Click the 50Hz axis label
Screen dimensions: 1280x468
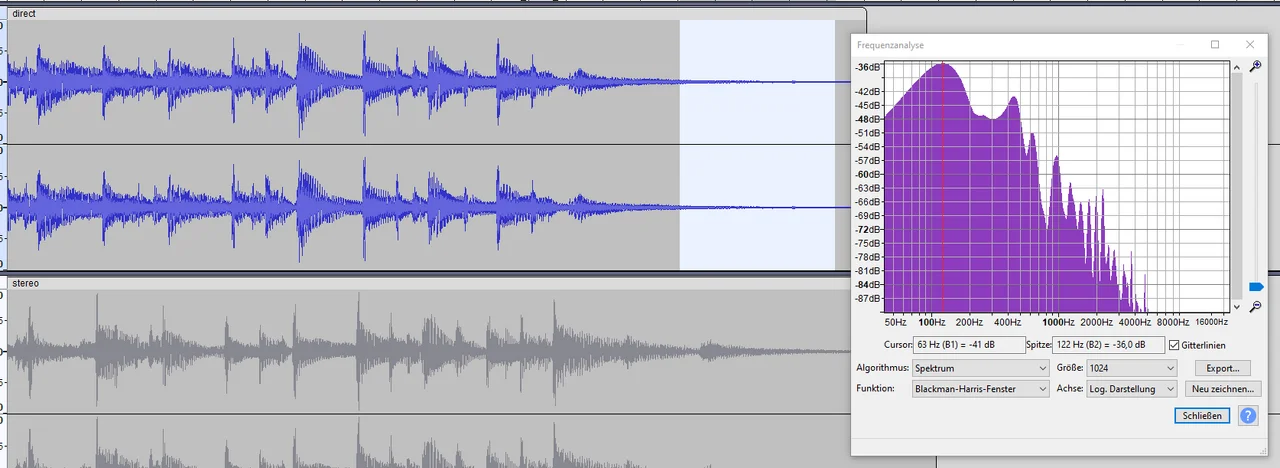pos(895,323)
